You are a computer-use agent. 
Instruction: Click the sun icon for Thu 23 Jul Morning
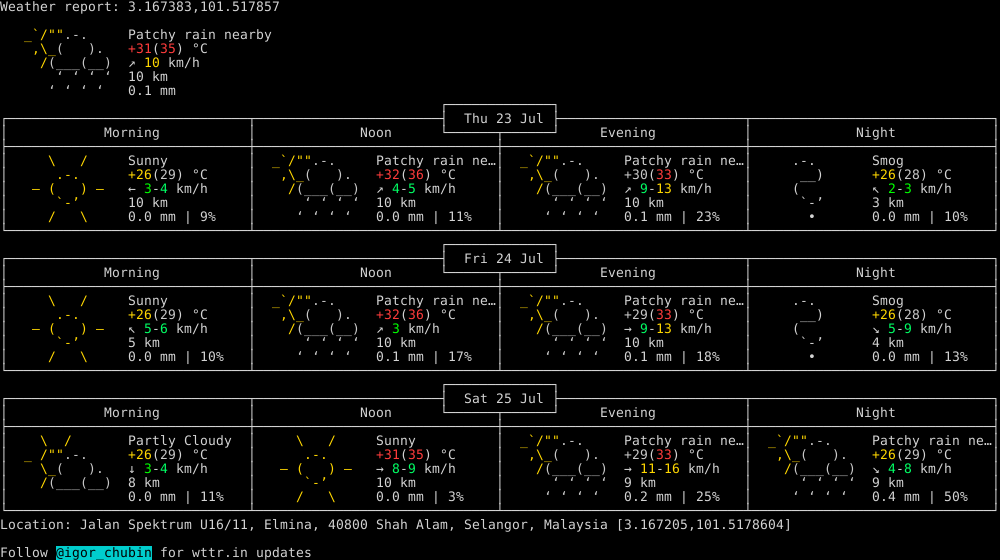(x=68, y=189)
